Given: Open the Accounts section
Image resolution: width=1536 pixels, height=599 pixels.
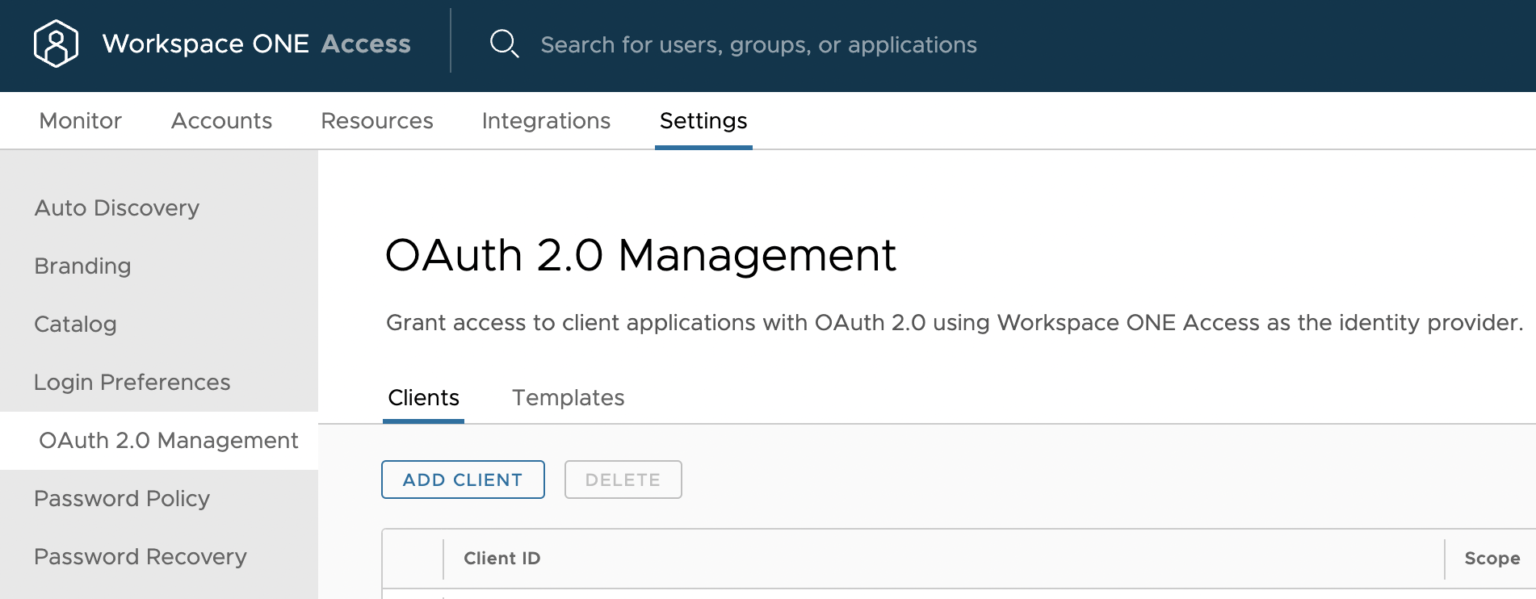Looking at the screenshot, I should pos(221,120).
